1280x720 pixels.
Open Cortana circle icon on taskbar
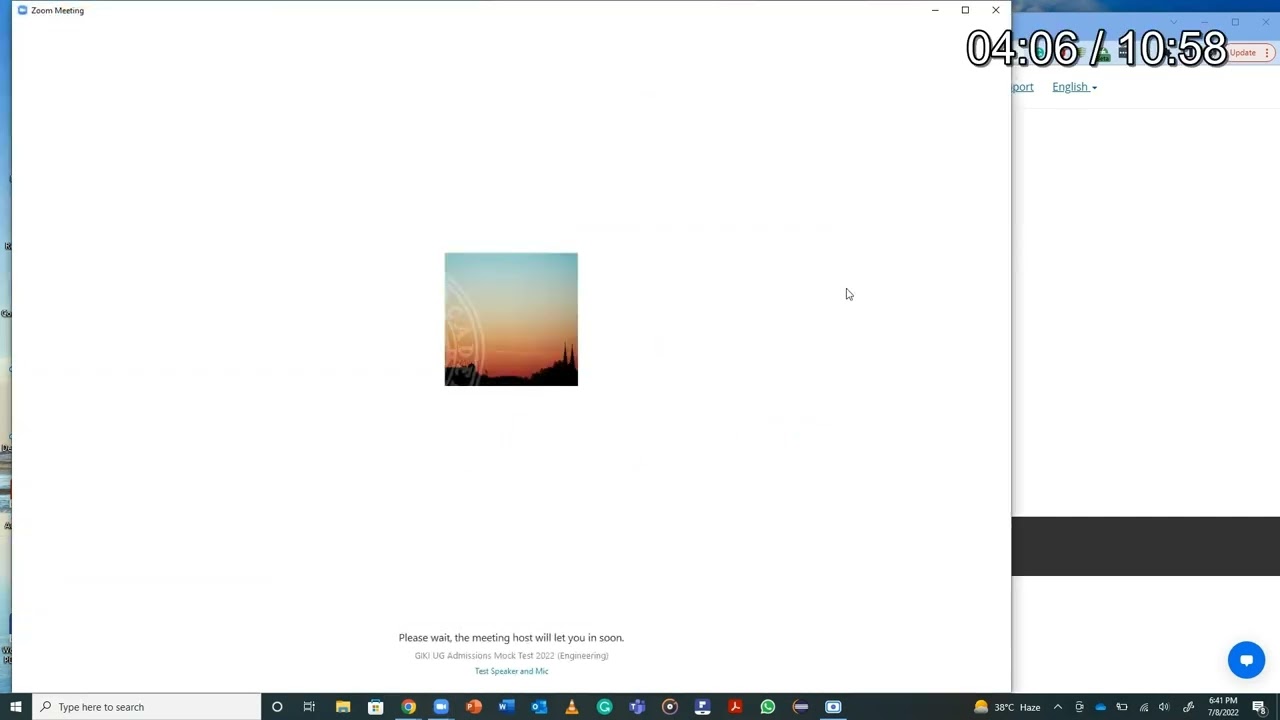click(x=277, y=707)
